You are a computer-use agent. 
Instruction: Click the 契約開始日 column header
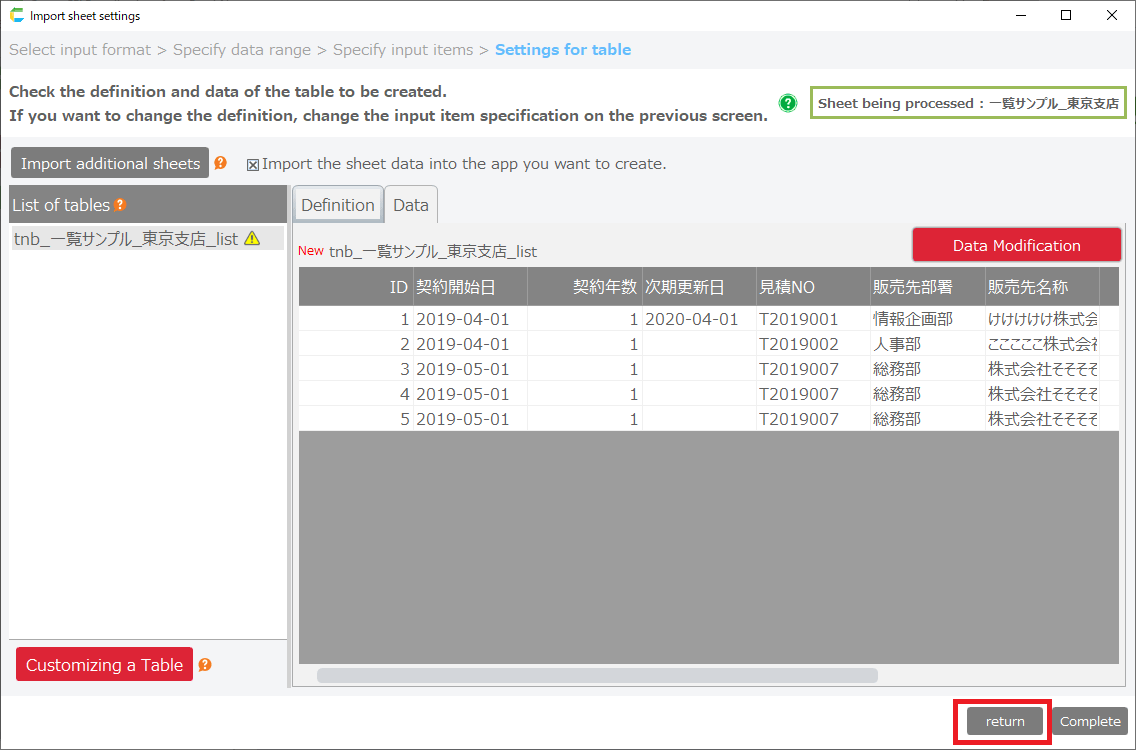pos(456,287)
